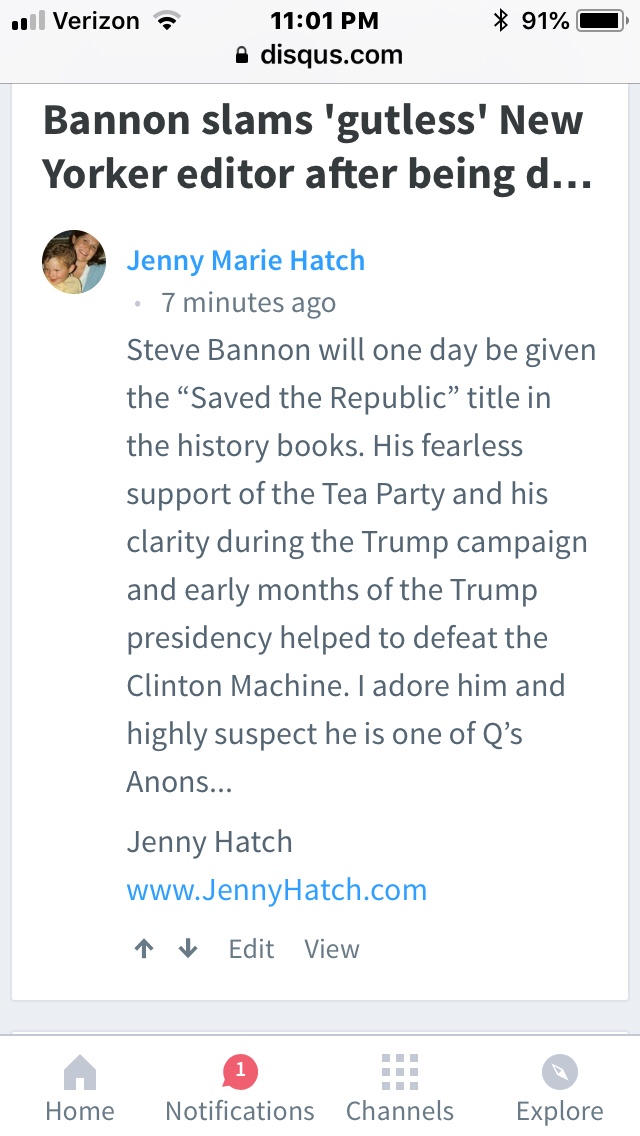This screenshot has width=640, height=1136.
Task: Tap Jenny Marie Hatch's avatar photo
Action: click(x=74, y=262)
